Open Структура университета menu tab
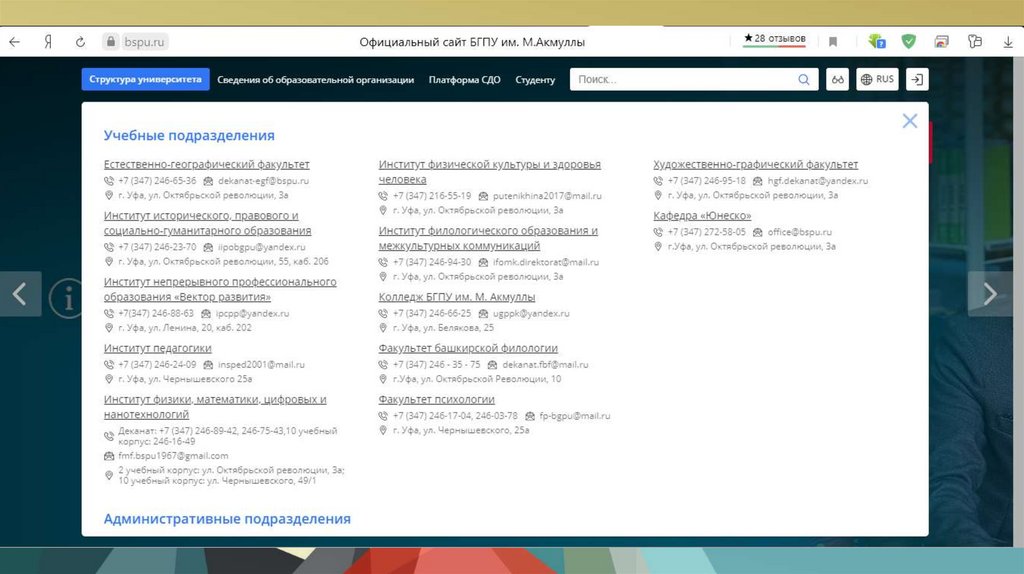The height and width of the screenshot is (574, 1024). 146,79
